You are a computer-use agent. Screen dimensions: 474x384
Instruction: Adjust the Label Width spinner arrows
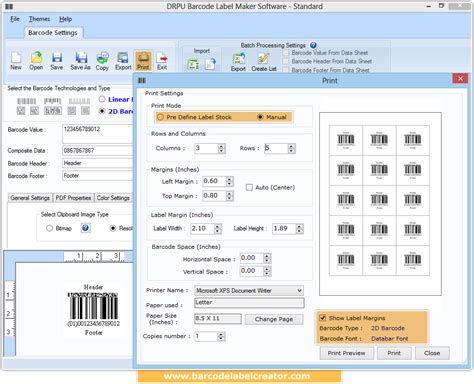tap(218, 229)
